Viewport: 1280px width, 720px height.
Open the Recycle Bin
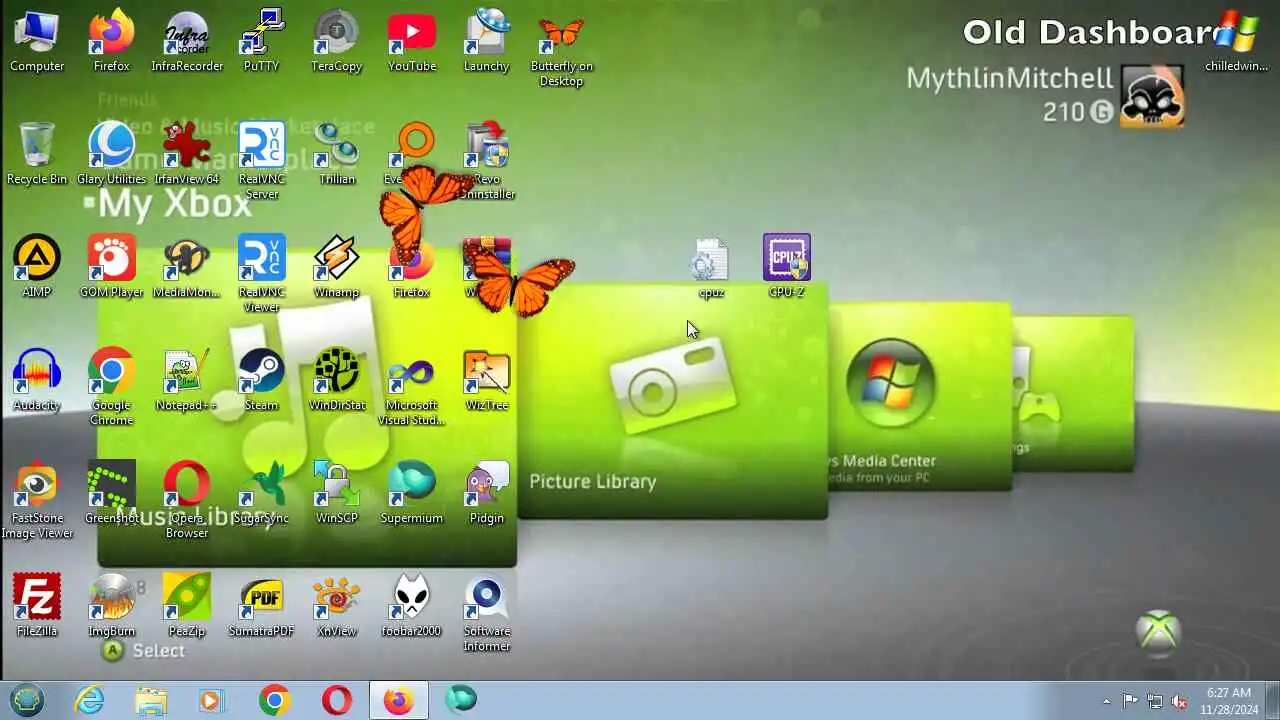click(37, 155)
